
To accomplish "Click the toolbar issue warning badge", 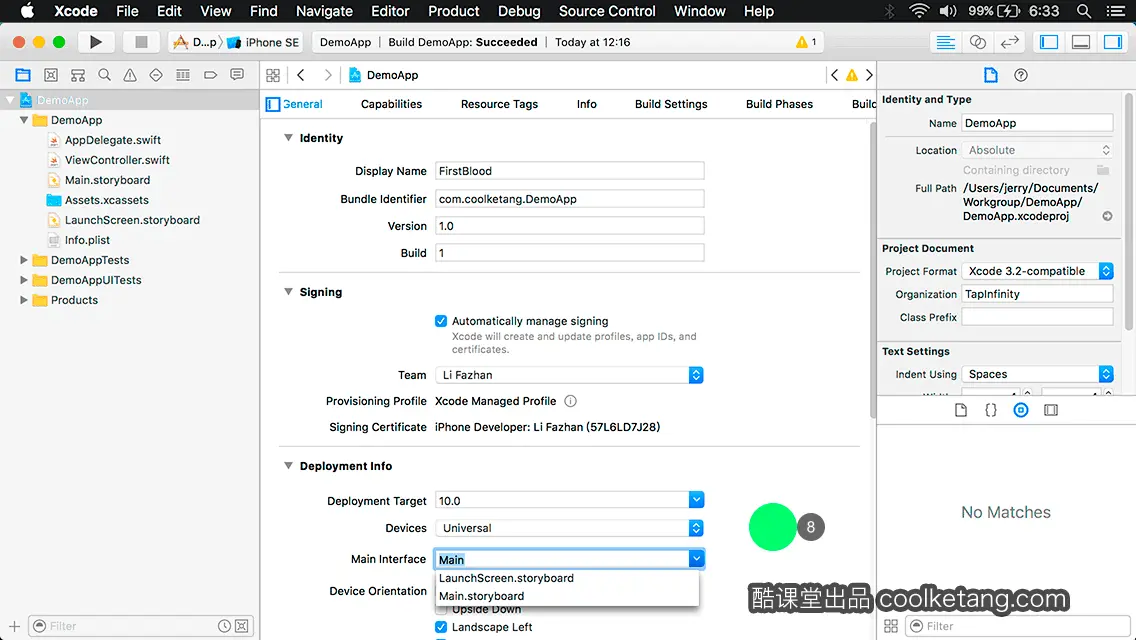I will (806, 42).
